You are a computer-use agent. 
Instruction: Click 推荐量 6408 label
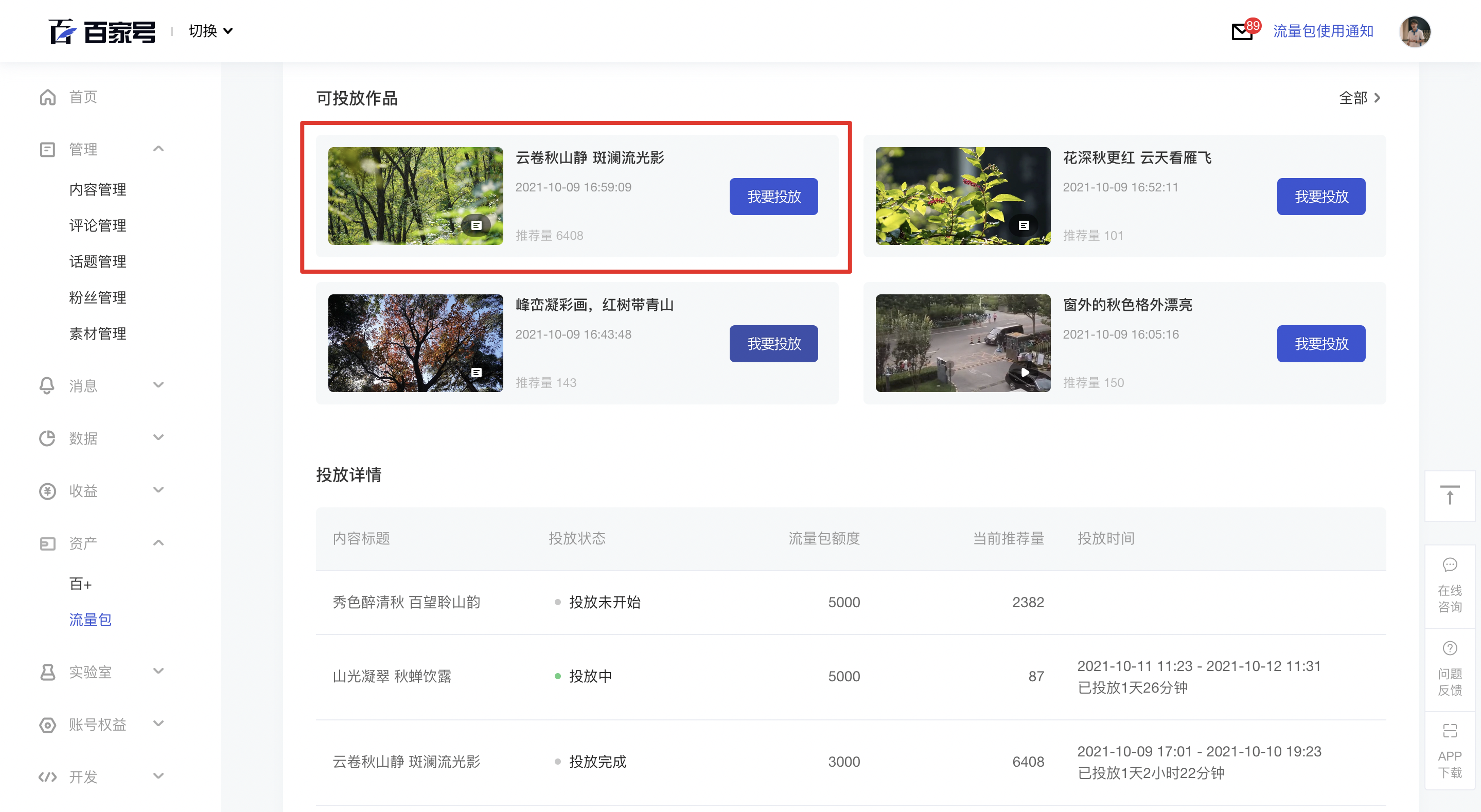549,236
